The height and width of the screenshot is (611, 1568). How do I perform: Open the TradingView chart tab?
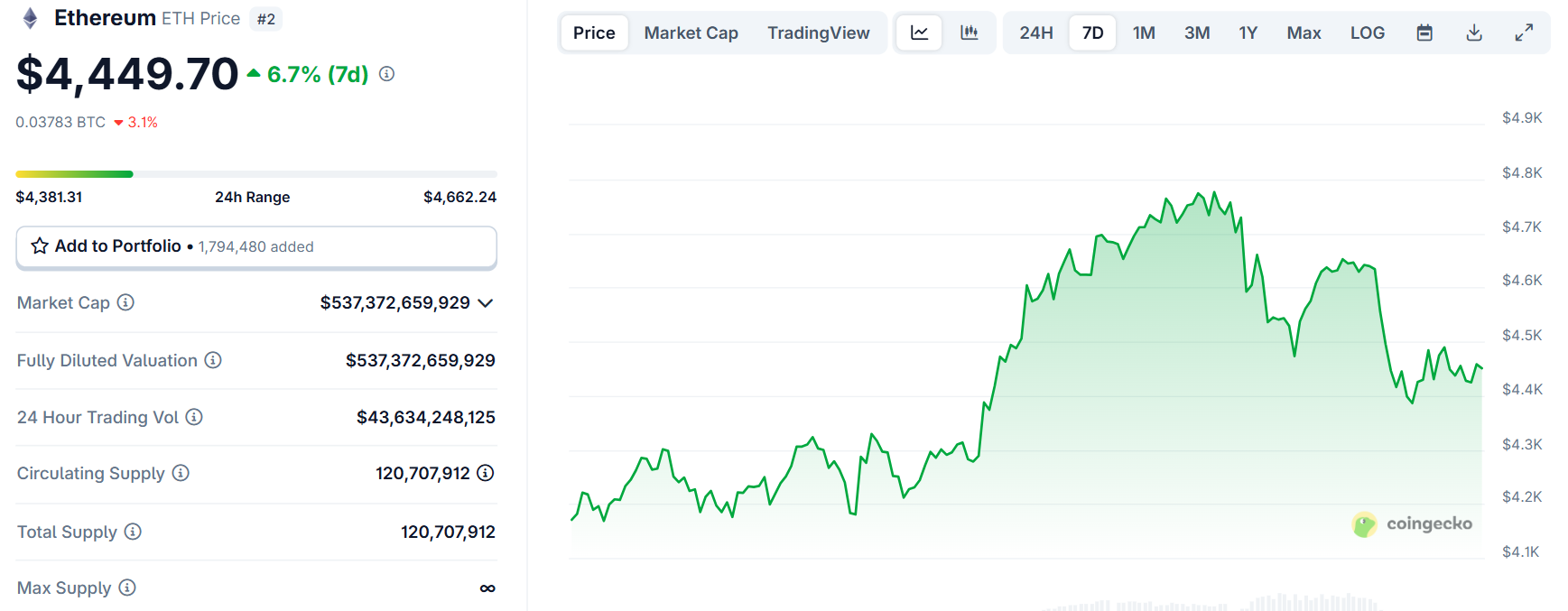click(x=819, y=32)
